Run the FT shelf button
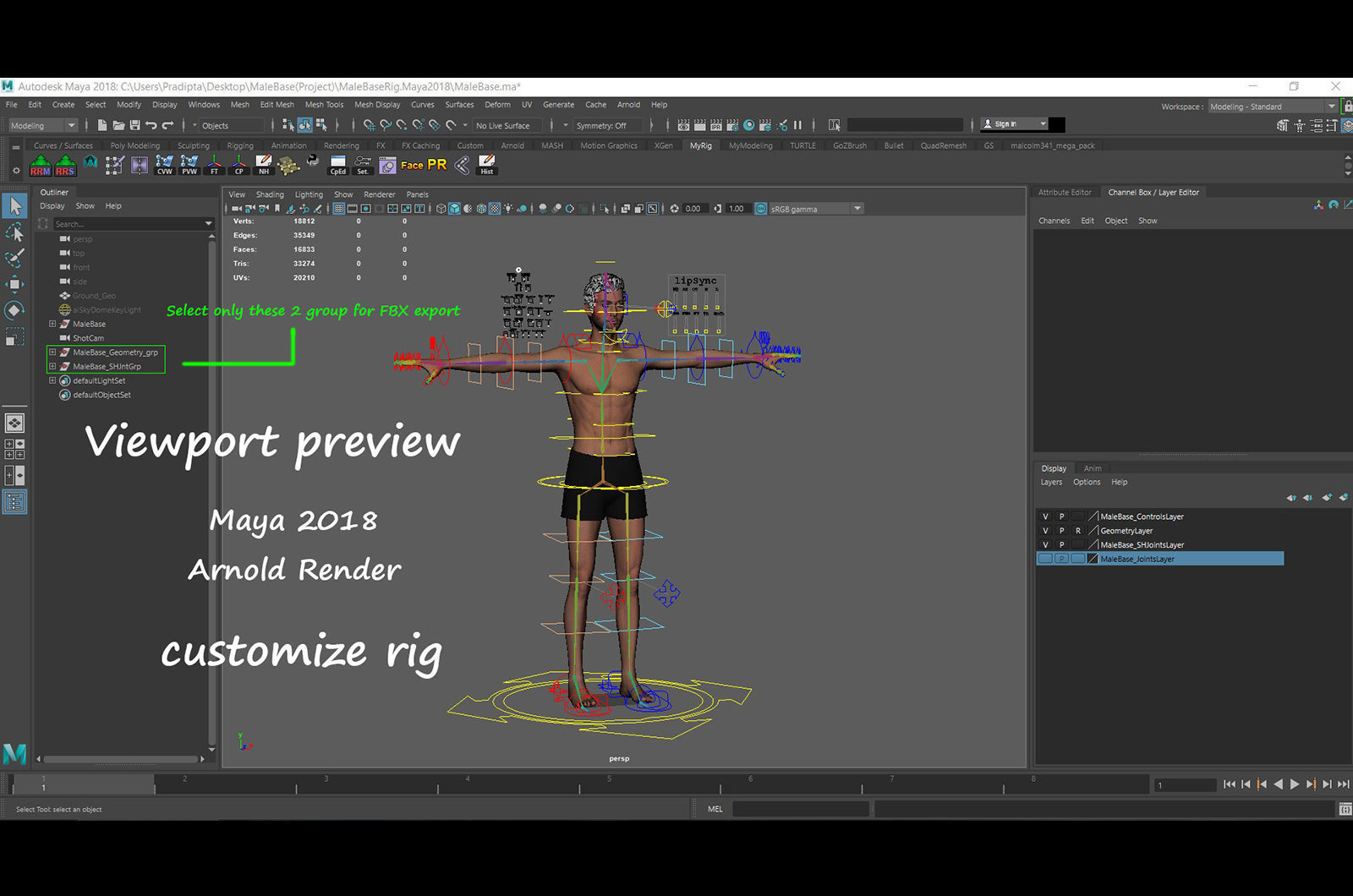The height and width of the screenshot is (896, 1353). pyautogui.click(x=214, y=165)
